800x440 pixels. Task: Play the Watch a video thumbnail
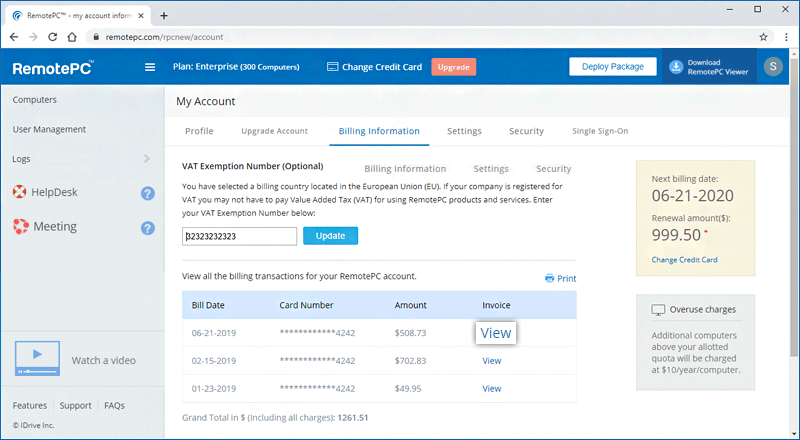click(x=37, y=358)
